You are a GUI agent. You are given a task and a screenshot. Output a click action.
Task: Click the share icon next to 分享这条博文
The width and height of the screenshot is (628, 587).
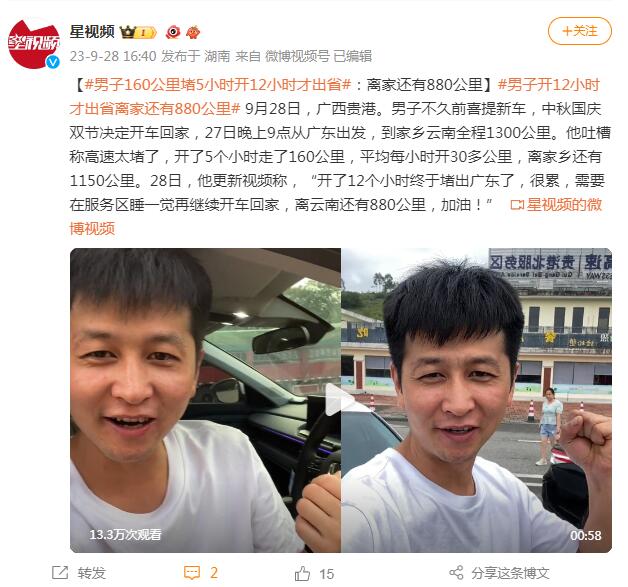coord(456,573)
